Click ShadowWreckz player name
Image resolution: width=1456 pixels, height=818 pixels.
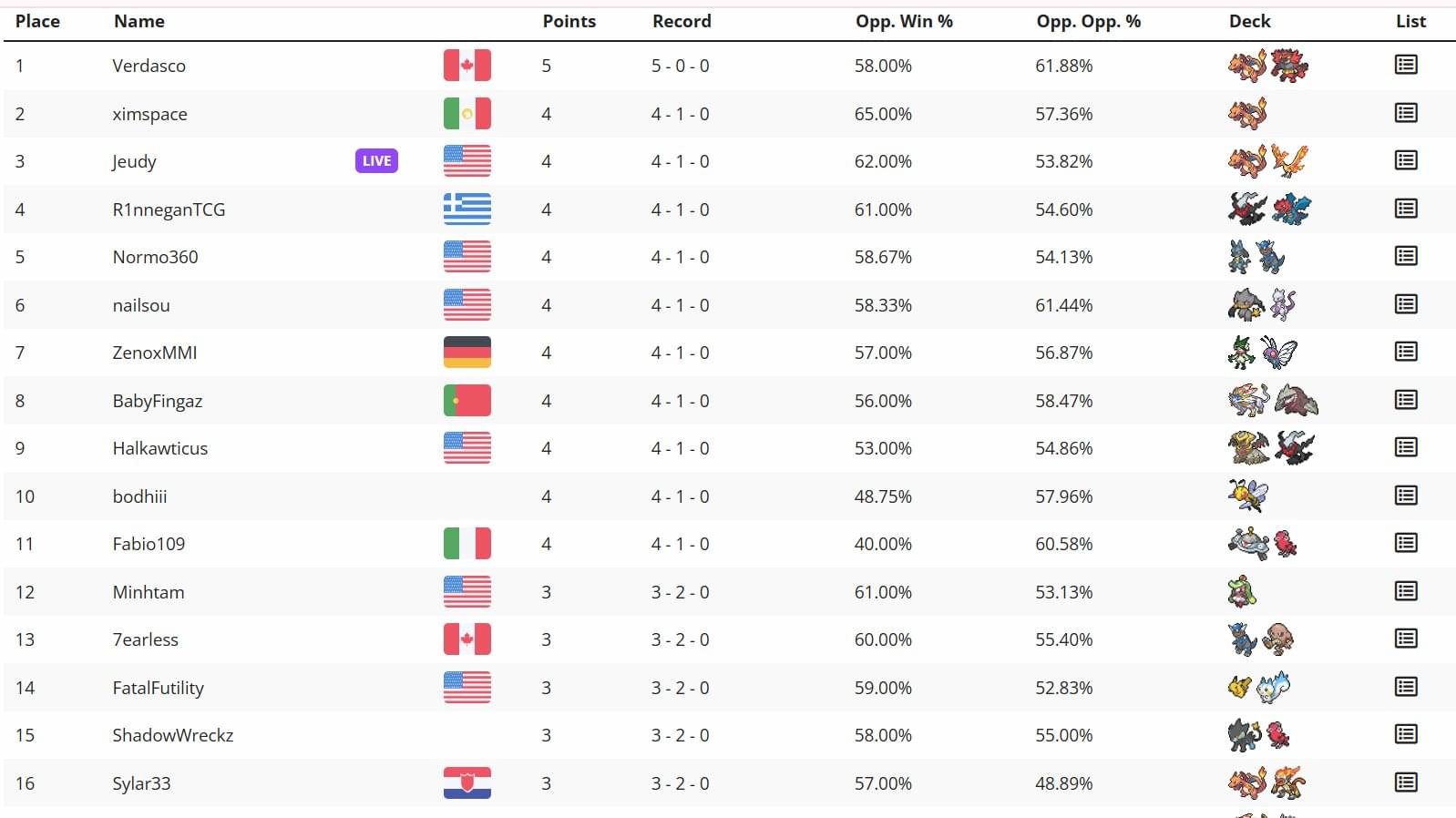[172, 735]
